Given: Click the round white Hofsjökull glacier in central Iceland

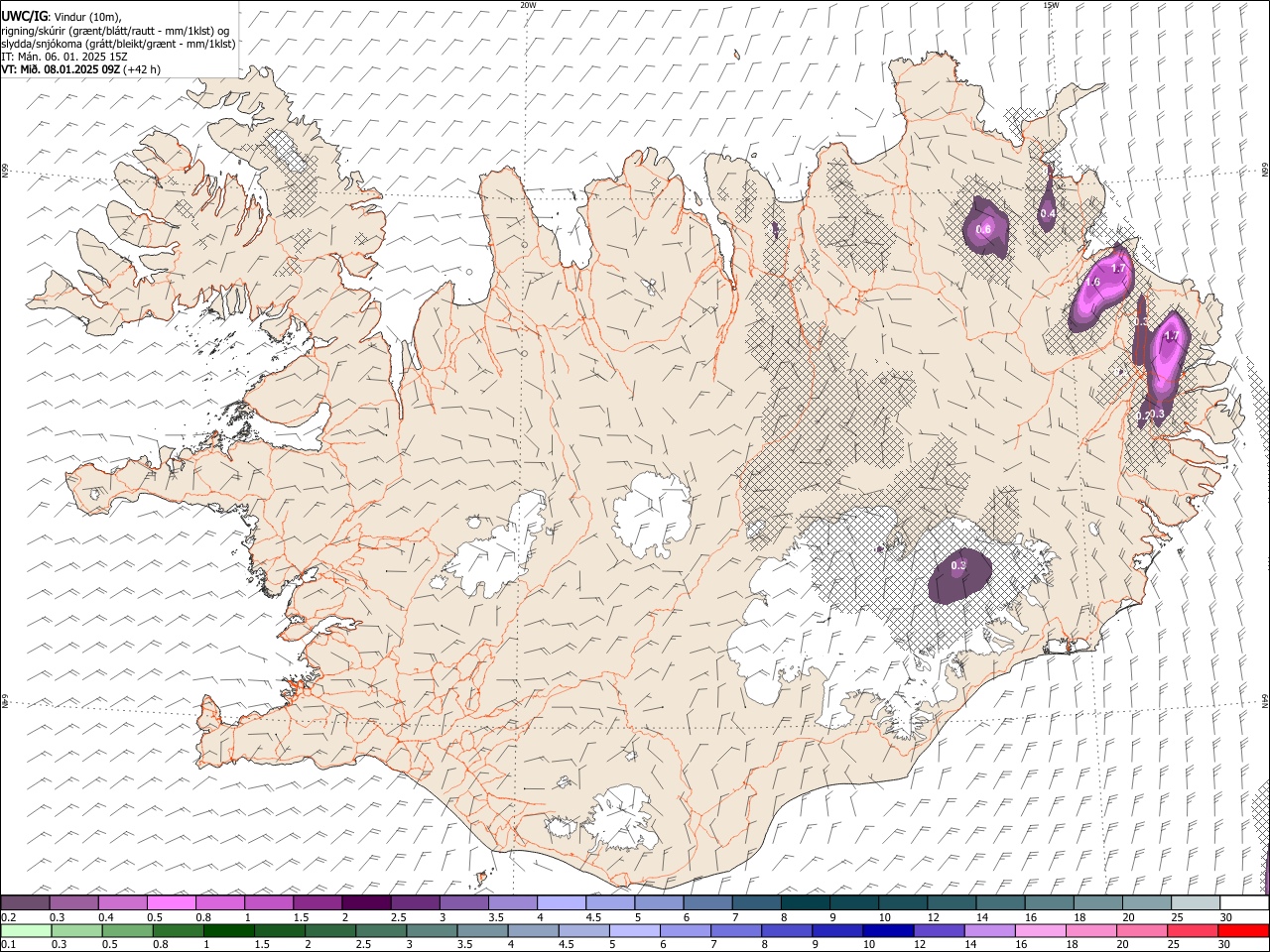Looking at the screenshot, I should (652, 514).
